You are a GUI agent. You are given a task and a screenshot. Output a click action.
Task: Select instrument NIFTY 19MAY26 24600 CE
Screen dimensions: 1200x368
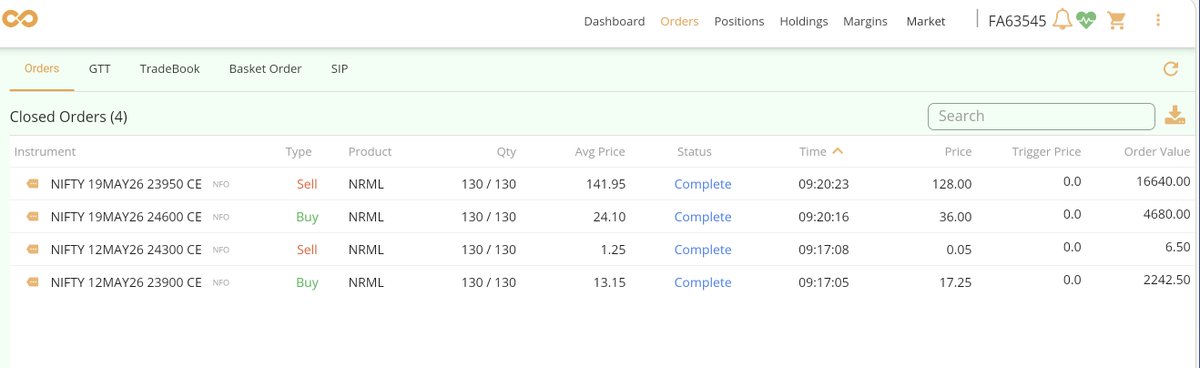tap(126, 217)
